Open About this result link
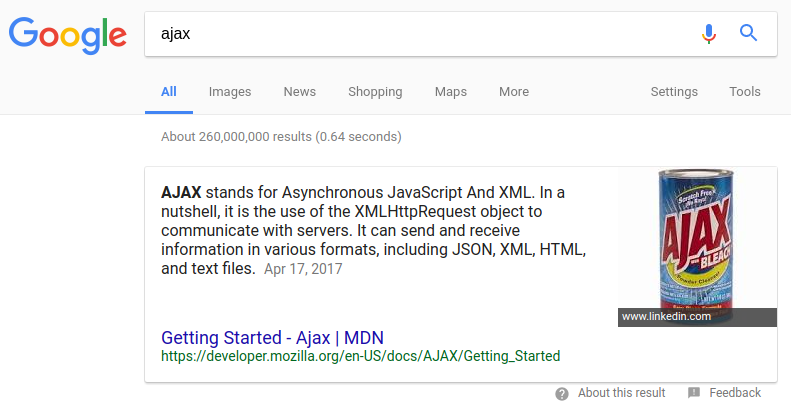The image size is (791, 411). coord(622,393)
